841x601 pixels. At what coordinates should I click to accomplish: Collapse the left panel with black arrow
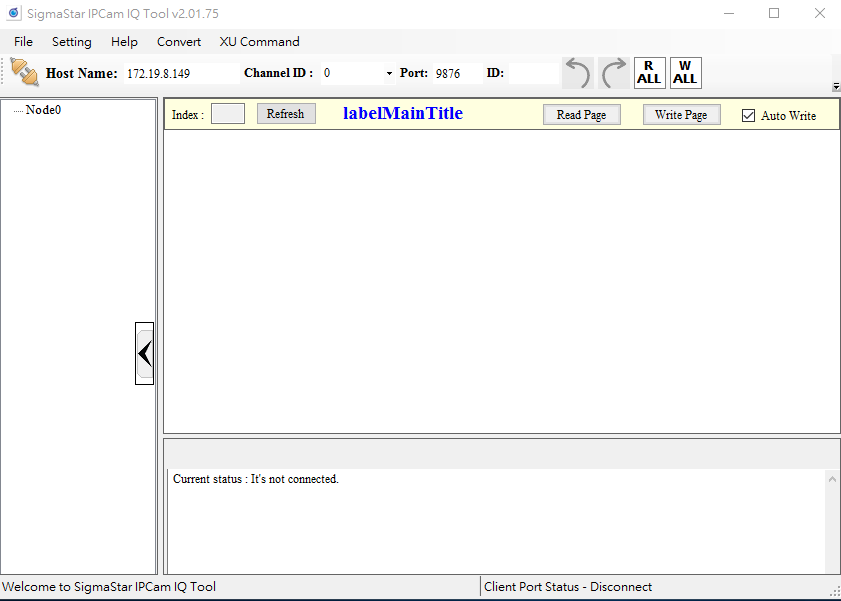145,353
